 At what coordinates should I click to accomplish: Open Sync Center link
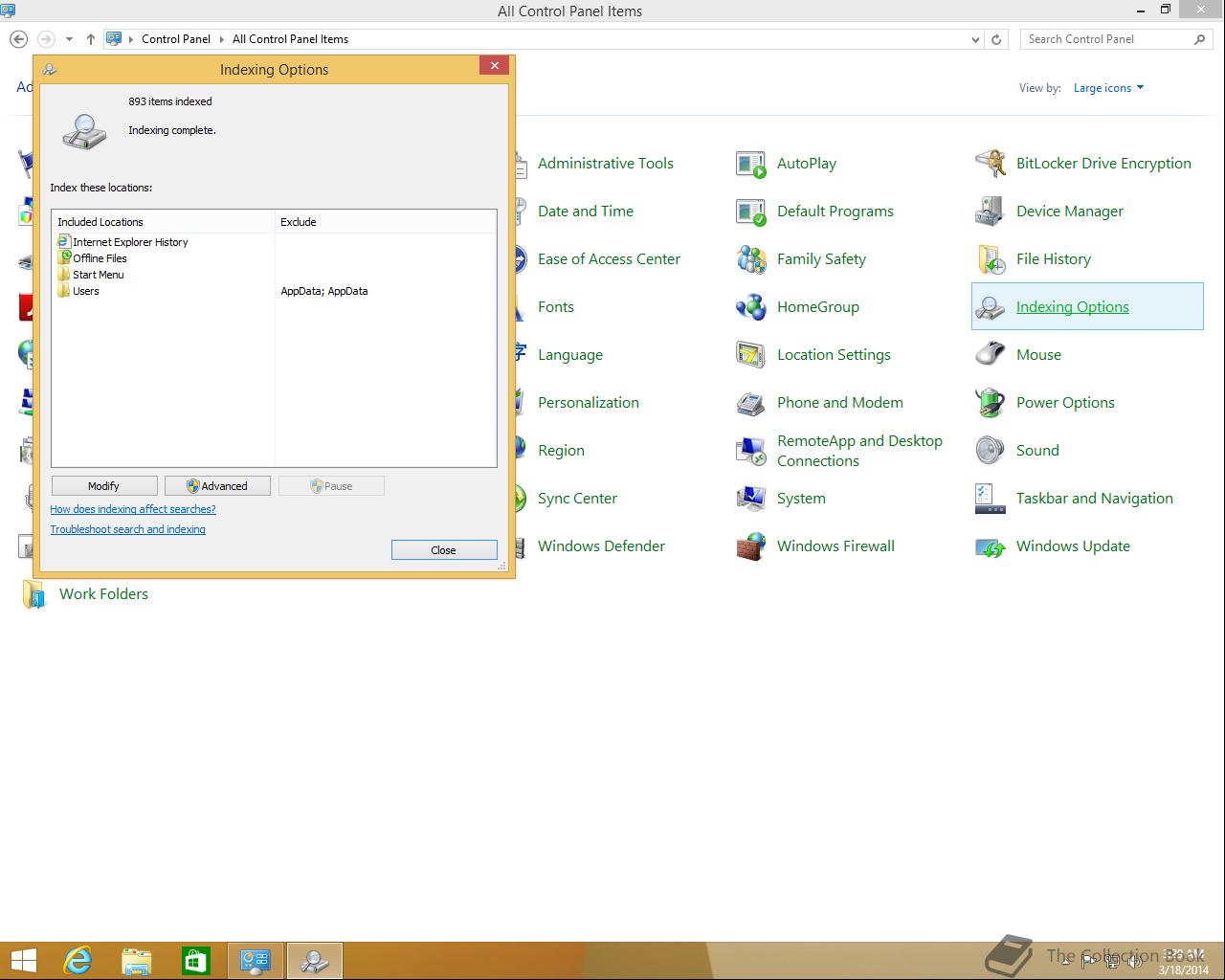[577, 499]
